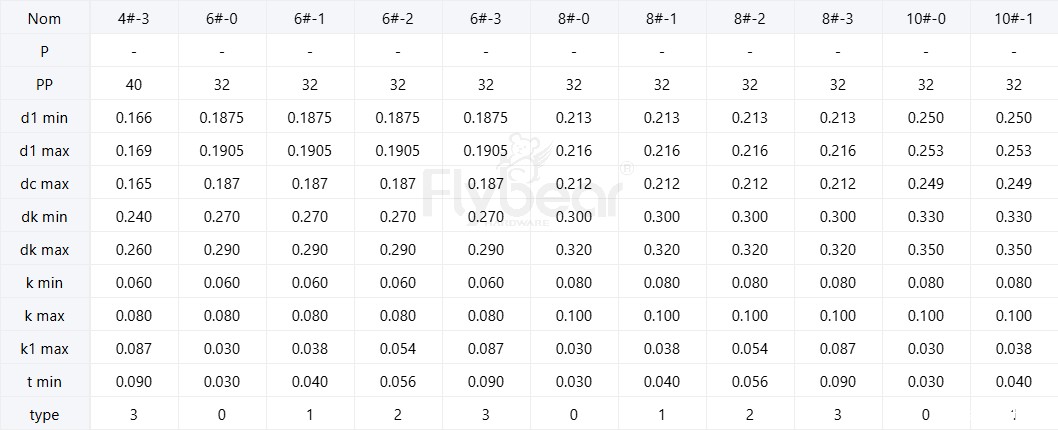Viewport: 1058px width, 430px height.
Task: Select type value under 8#-1 column
Action: (662, 415)
